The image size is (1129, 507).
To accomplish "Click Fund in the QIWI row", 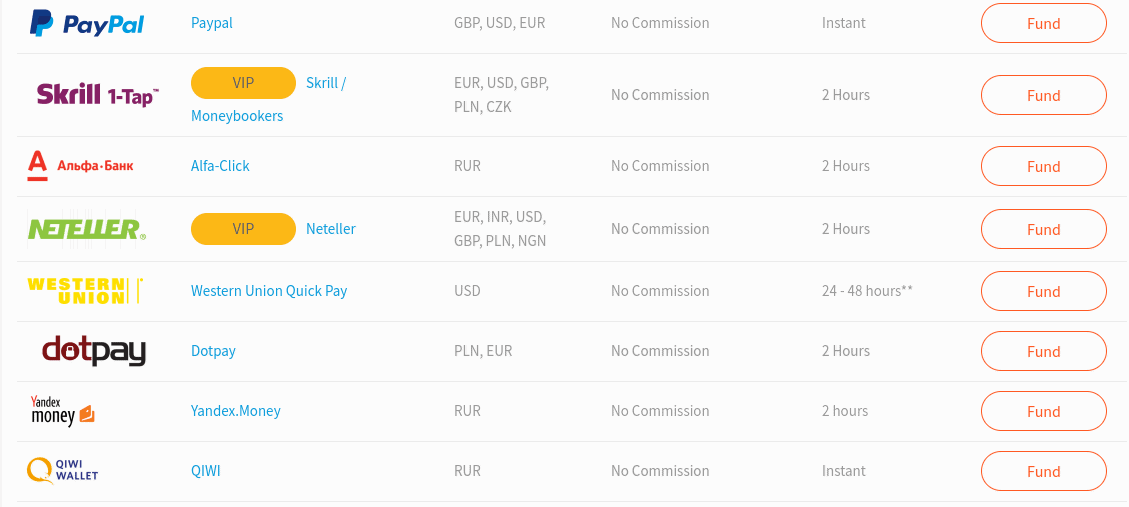I will [1043, 471].
